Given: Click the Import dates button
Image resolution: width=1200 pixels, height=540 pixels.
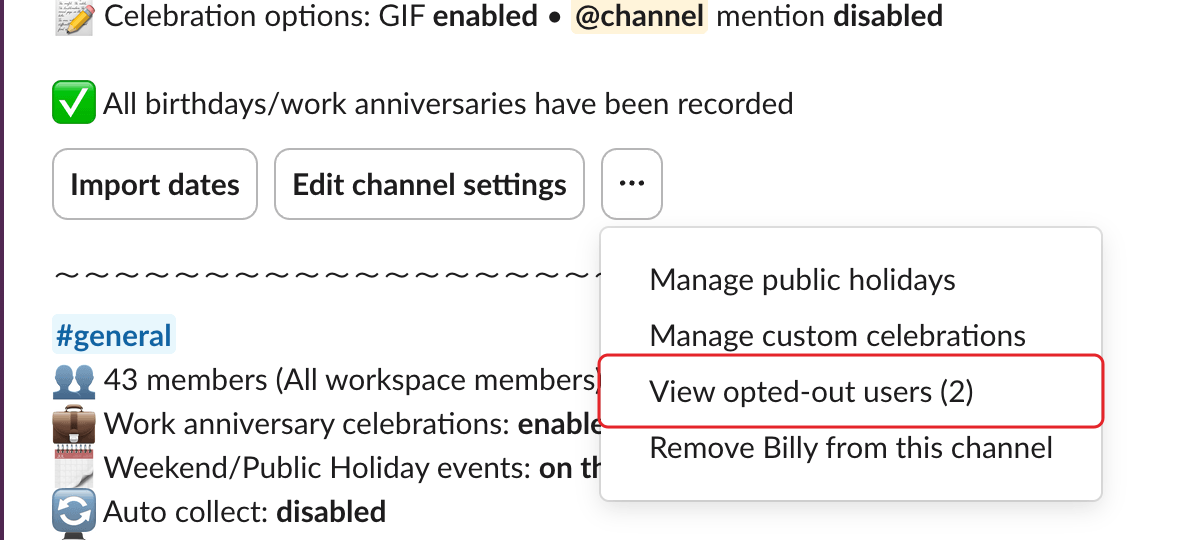Looking at the screenshot, I should (155, 184).
